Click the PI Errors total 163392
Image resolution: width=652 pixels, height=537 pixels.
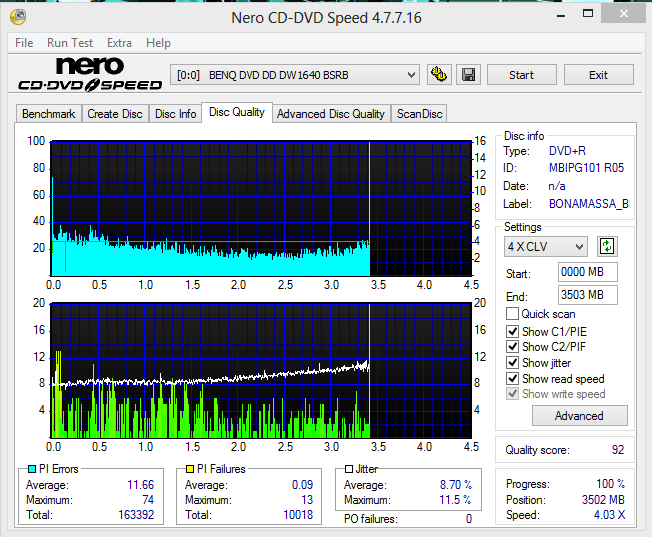(x=136, y=515)
